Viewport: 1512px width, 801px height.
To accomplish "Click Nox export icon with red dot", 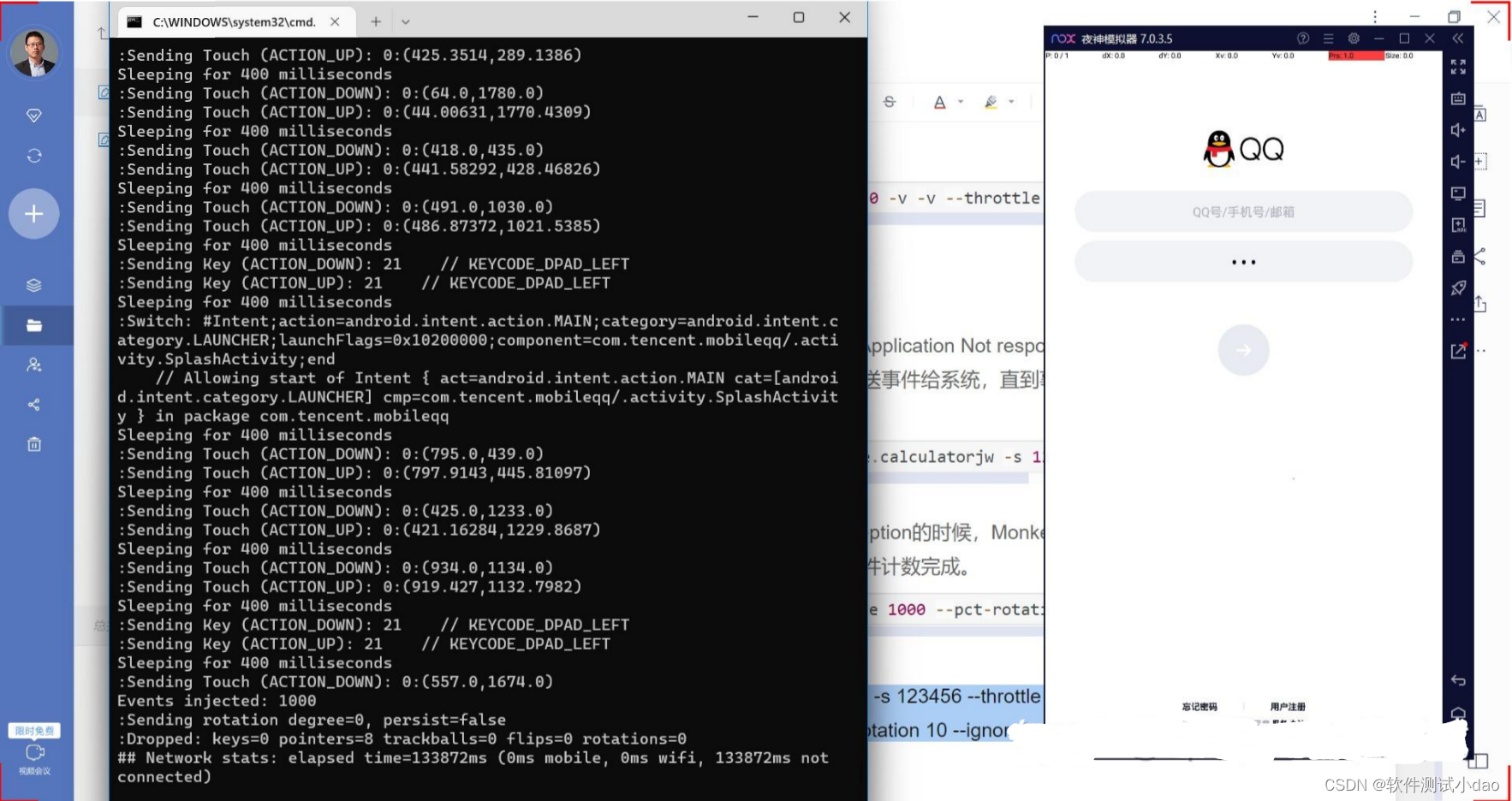I will pyautogui.click(x=1459, y=351).
